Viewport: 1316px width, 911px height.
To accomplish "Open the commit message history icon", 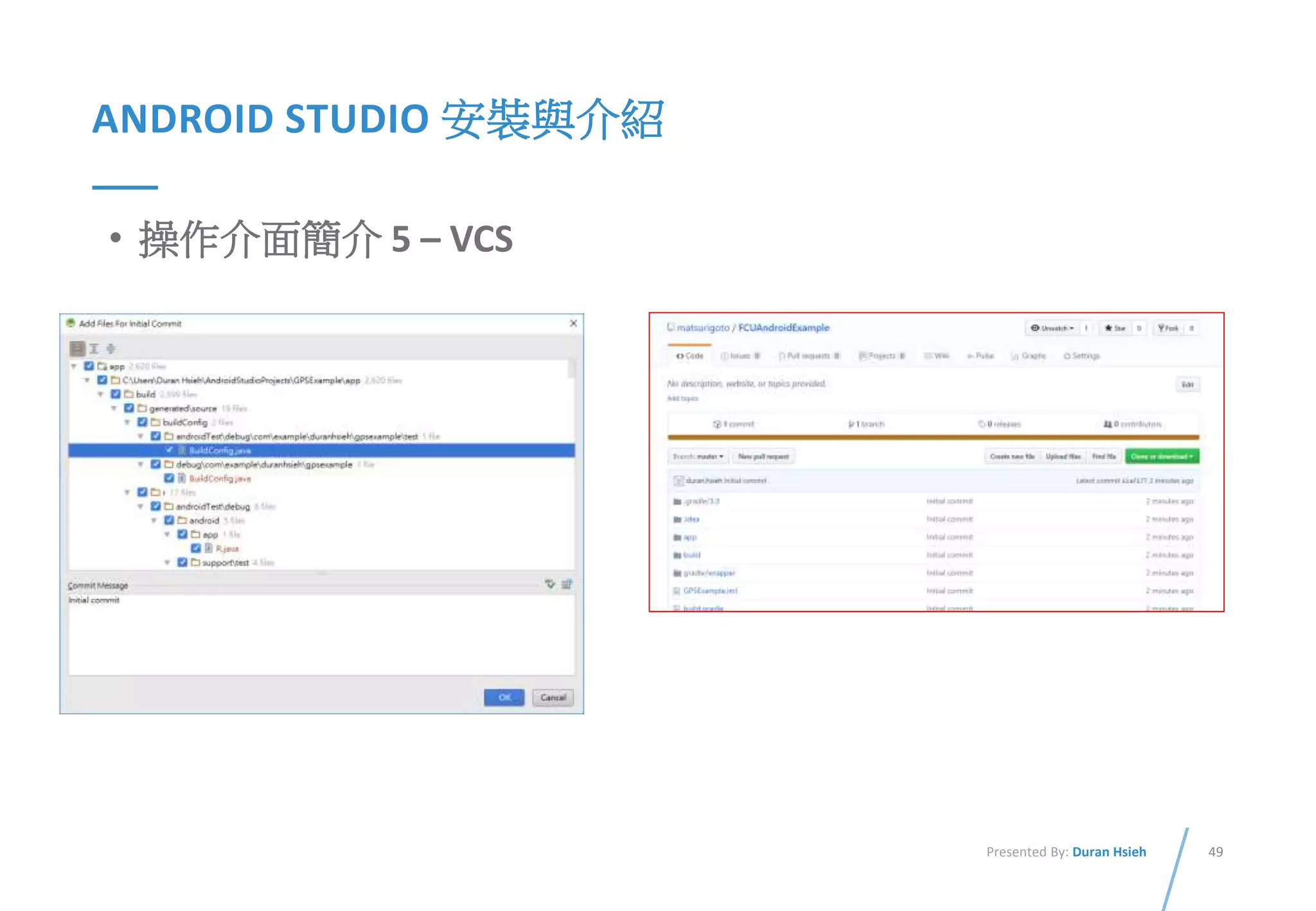I will (x=550, y=584).
